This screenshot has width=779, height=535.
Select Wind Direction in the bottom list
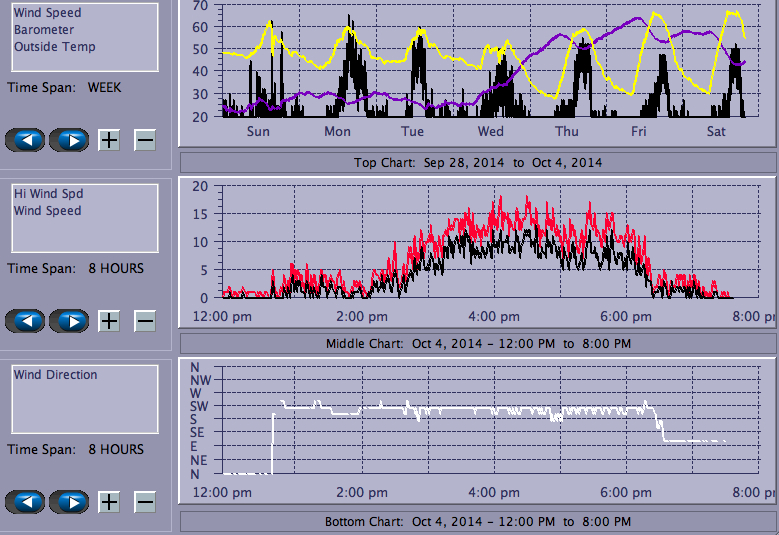tap(55, 375)
